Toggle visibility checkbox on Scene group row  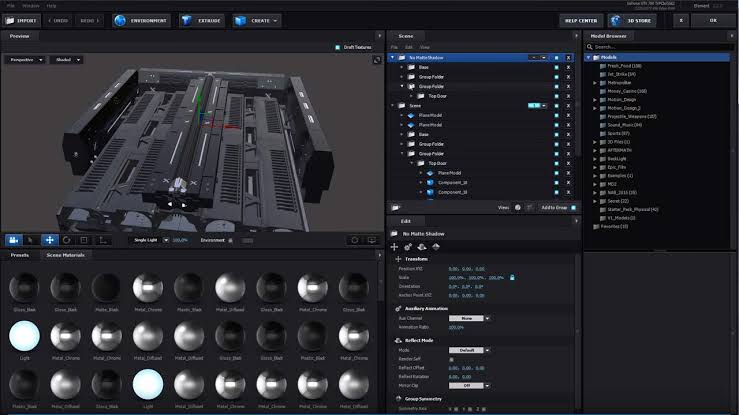pos(557,106)
